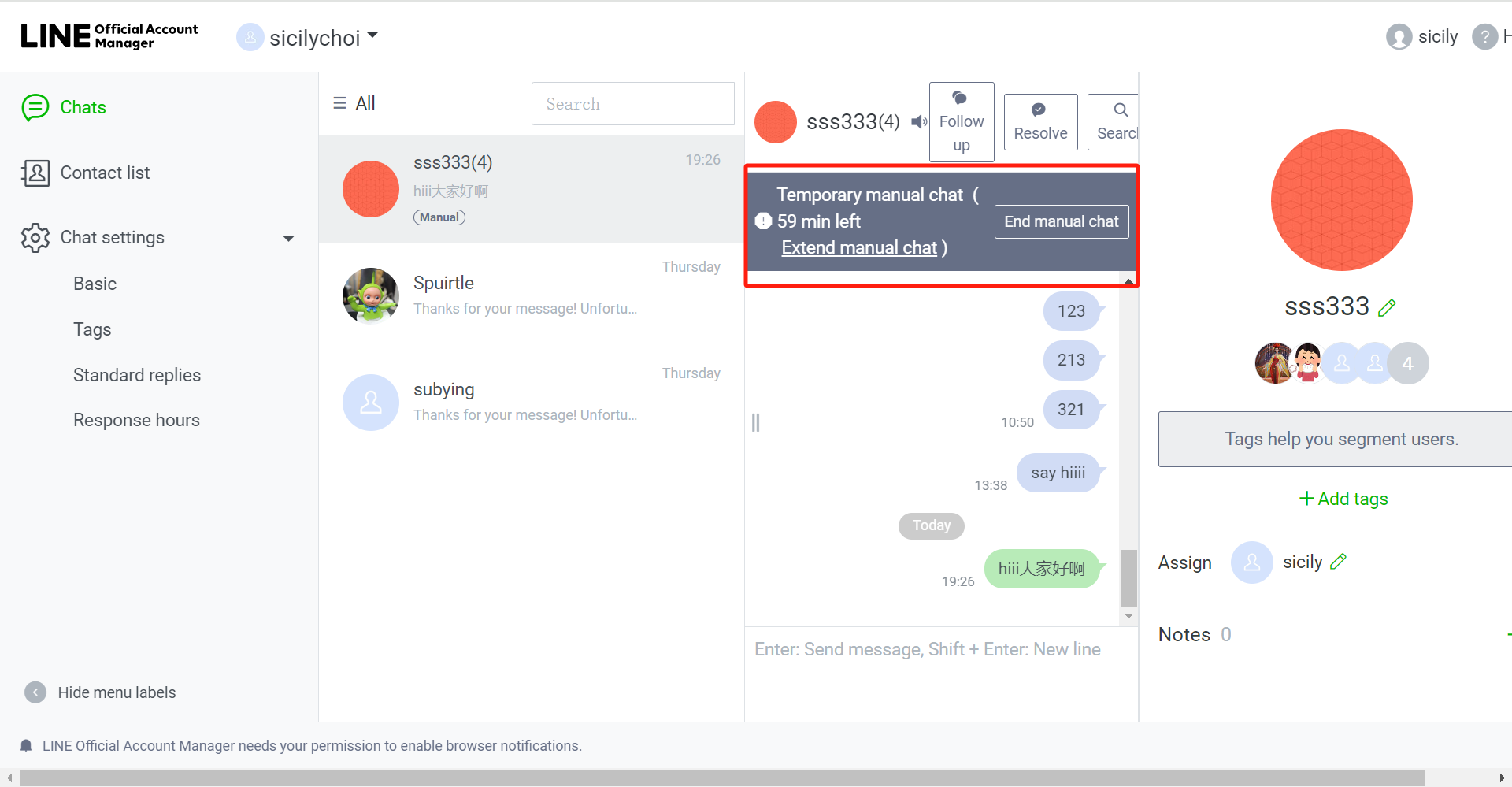Click the sicily profile avatar icon
1512x787 pixels.
click(1398, 36)
